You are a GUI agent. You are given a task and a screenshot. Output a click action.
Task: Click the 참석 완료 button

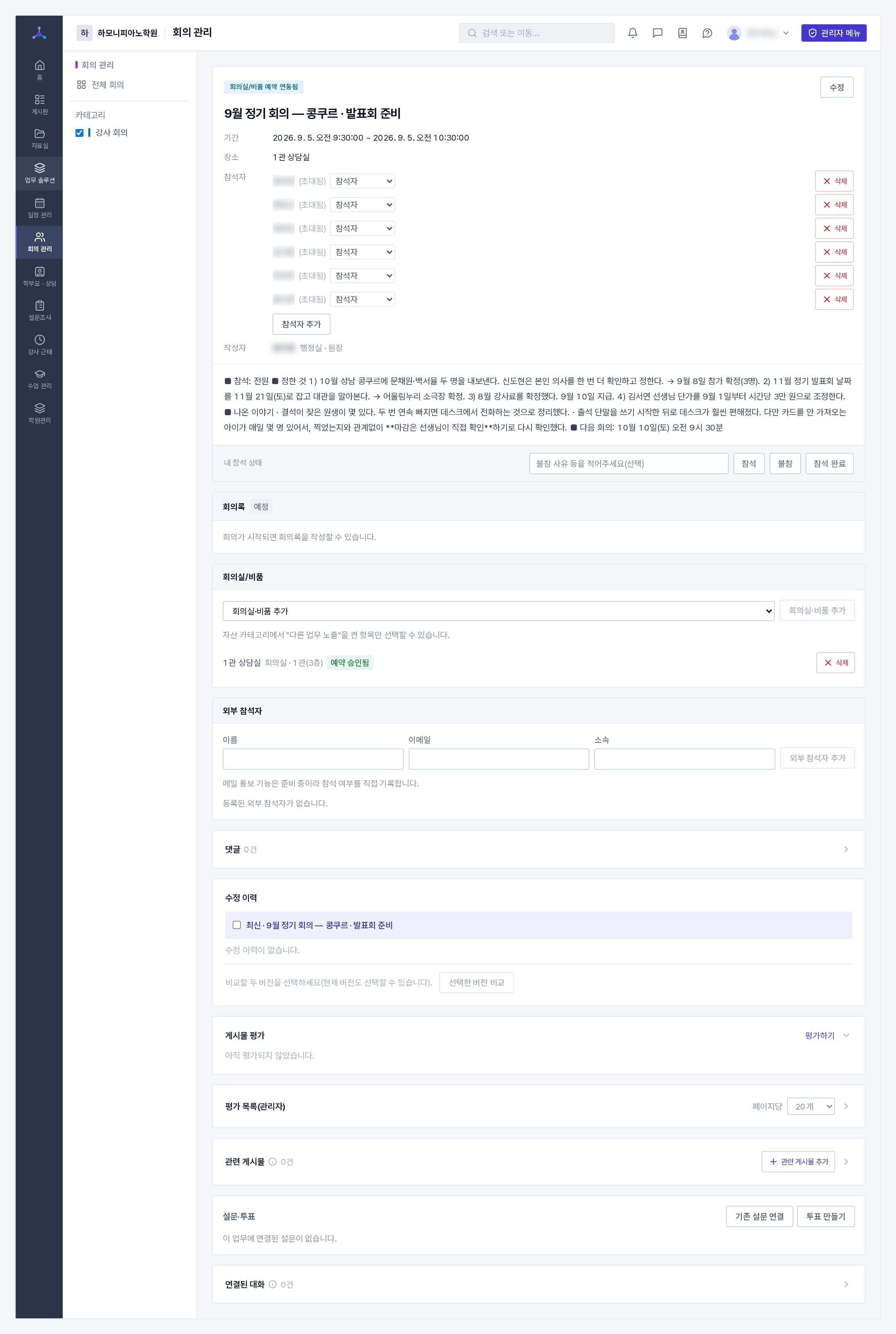point(829,463)
